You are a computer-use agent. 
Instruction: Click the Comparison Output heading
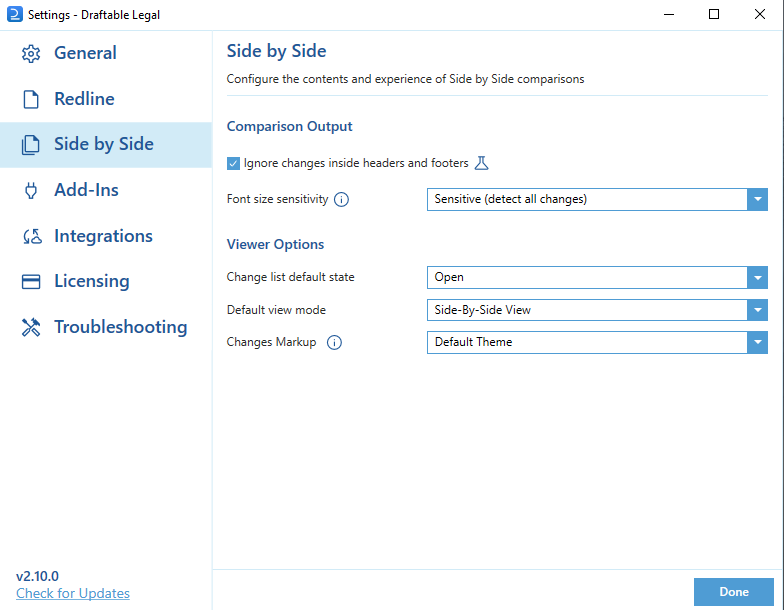(290, 126)
